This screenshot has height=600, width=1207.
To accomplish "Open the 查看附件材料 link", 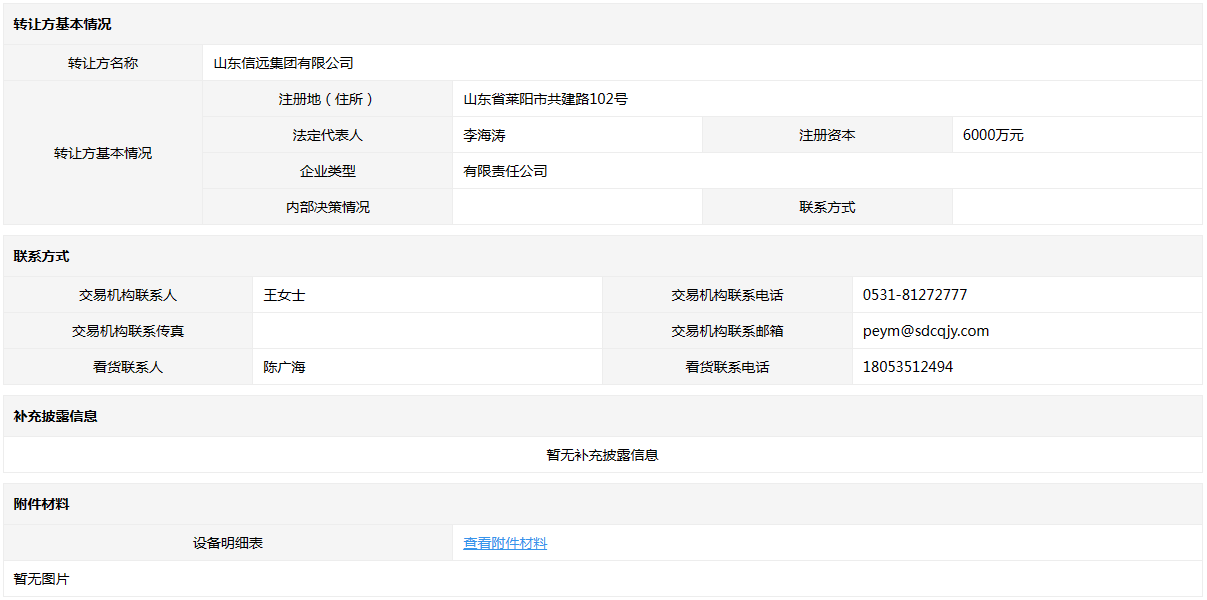I will 505,543.
